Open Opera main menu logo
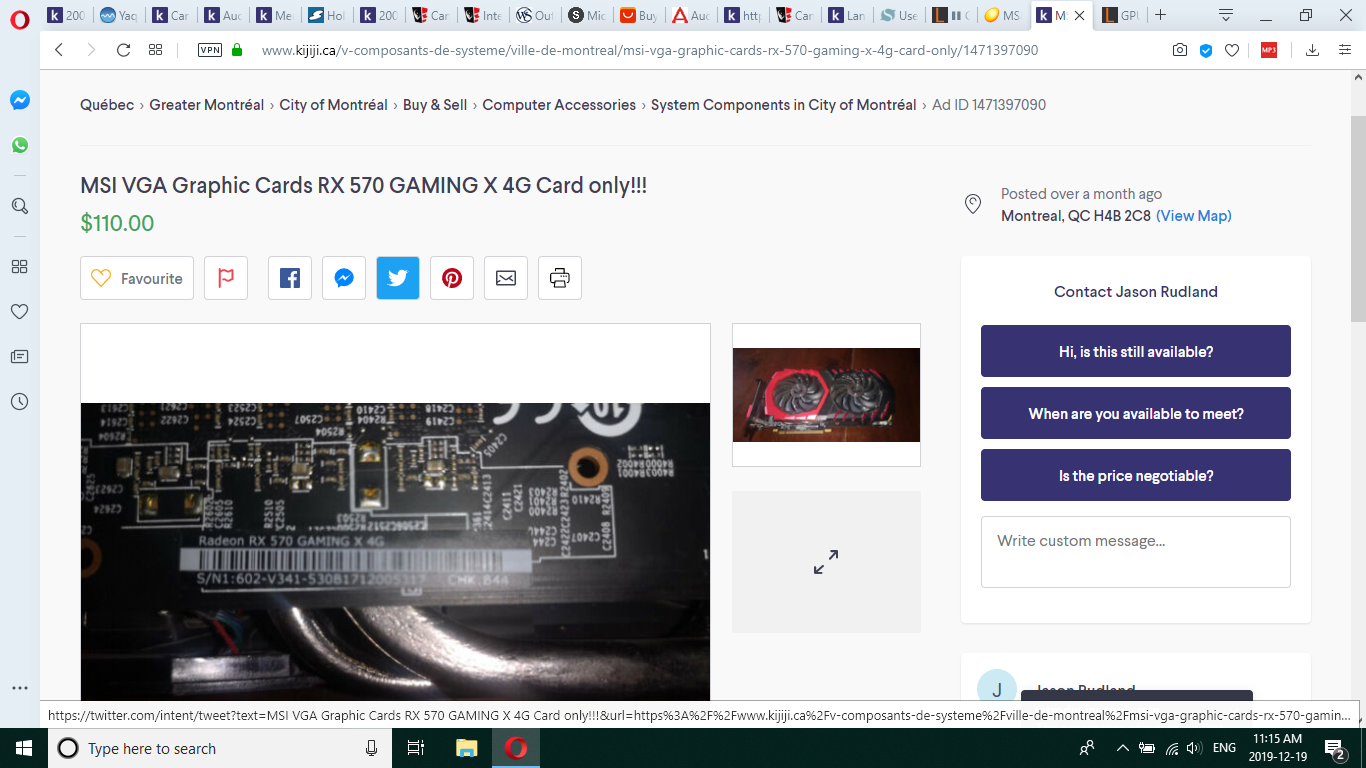 (x=19, y=18)
